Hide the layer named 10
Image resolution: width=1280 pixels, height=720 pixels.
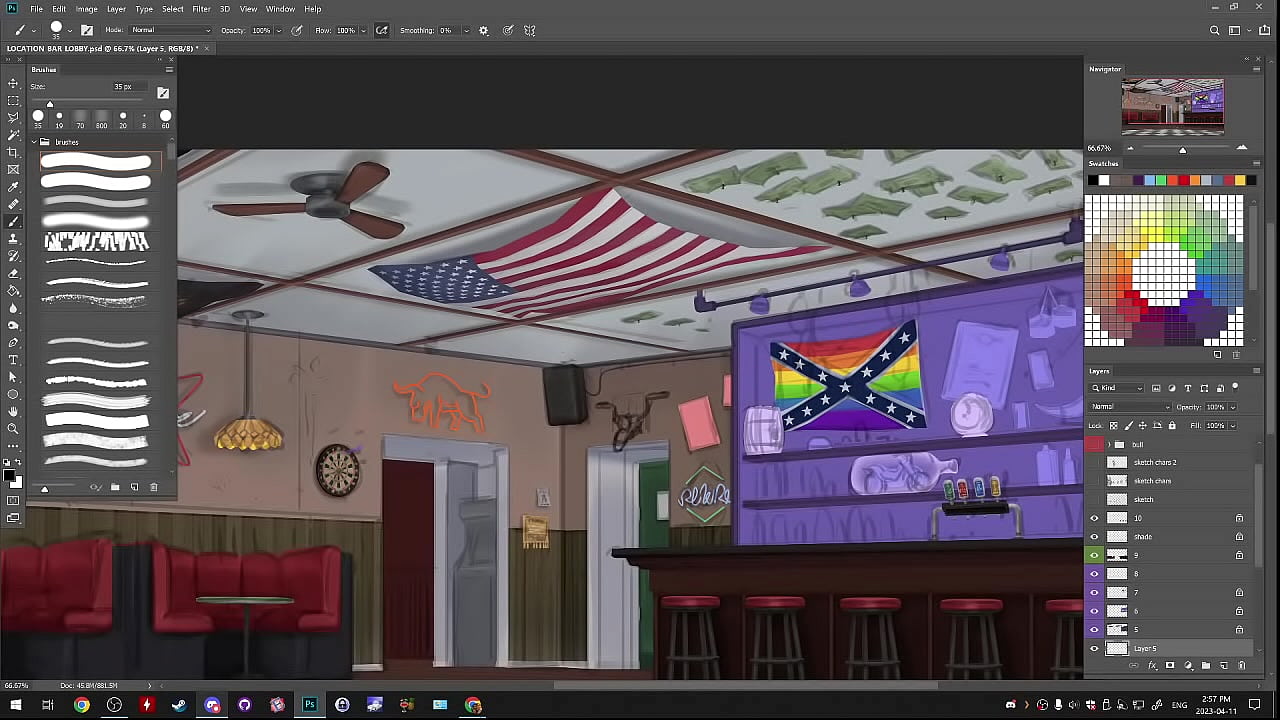[x=1094, y=518]
